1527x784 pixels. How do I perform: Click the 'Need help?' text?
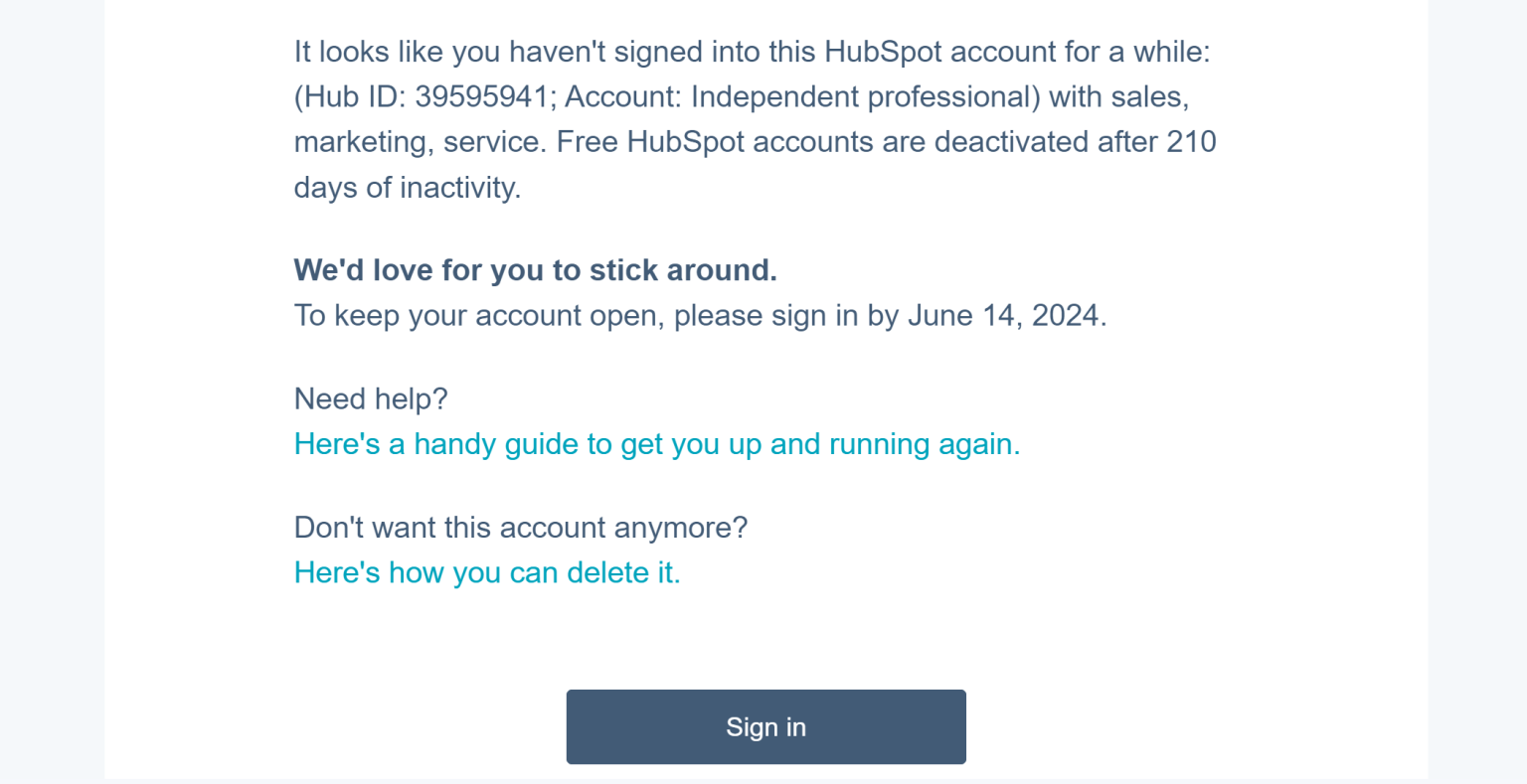(371, 398)
